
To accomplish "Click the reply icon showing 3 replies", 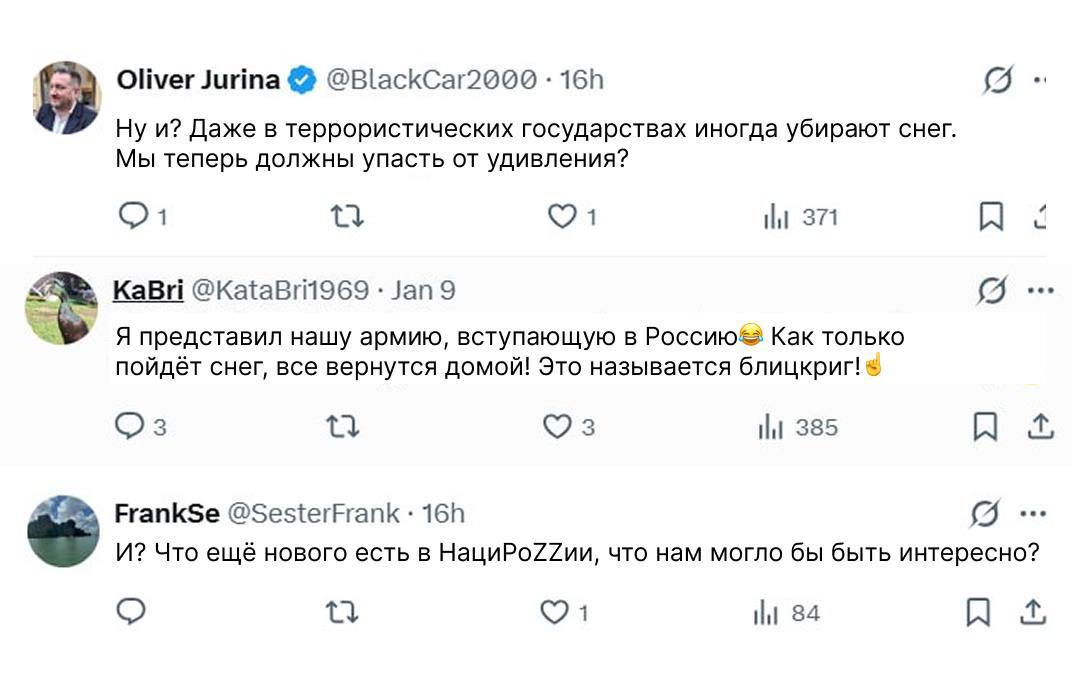I will tap(133, 426).
